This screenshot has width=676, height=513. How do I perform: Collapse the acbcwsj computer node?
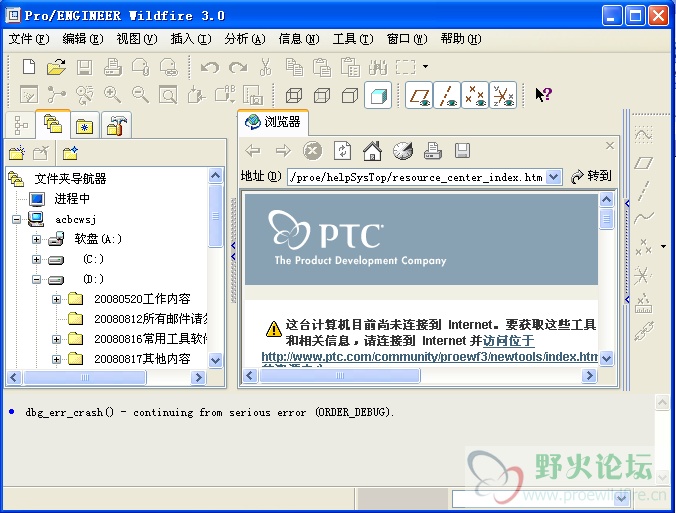pyautogui.click(x=16, y=219)
